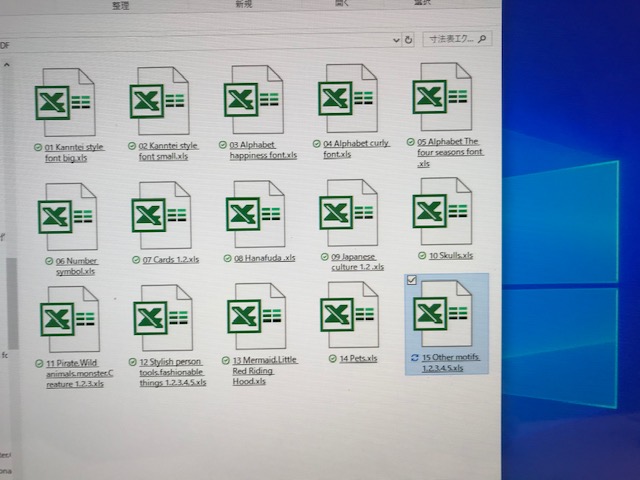Click the search box in Explorer
This screenshot has height=480, width=640.
coord(457,39)
